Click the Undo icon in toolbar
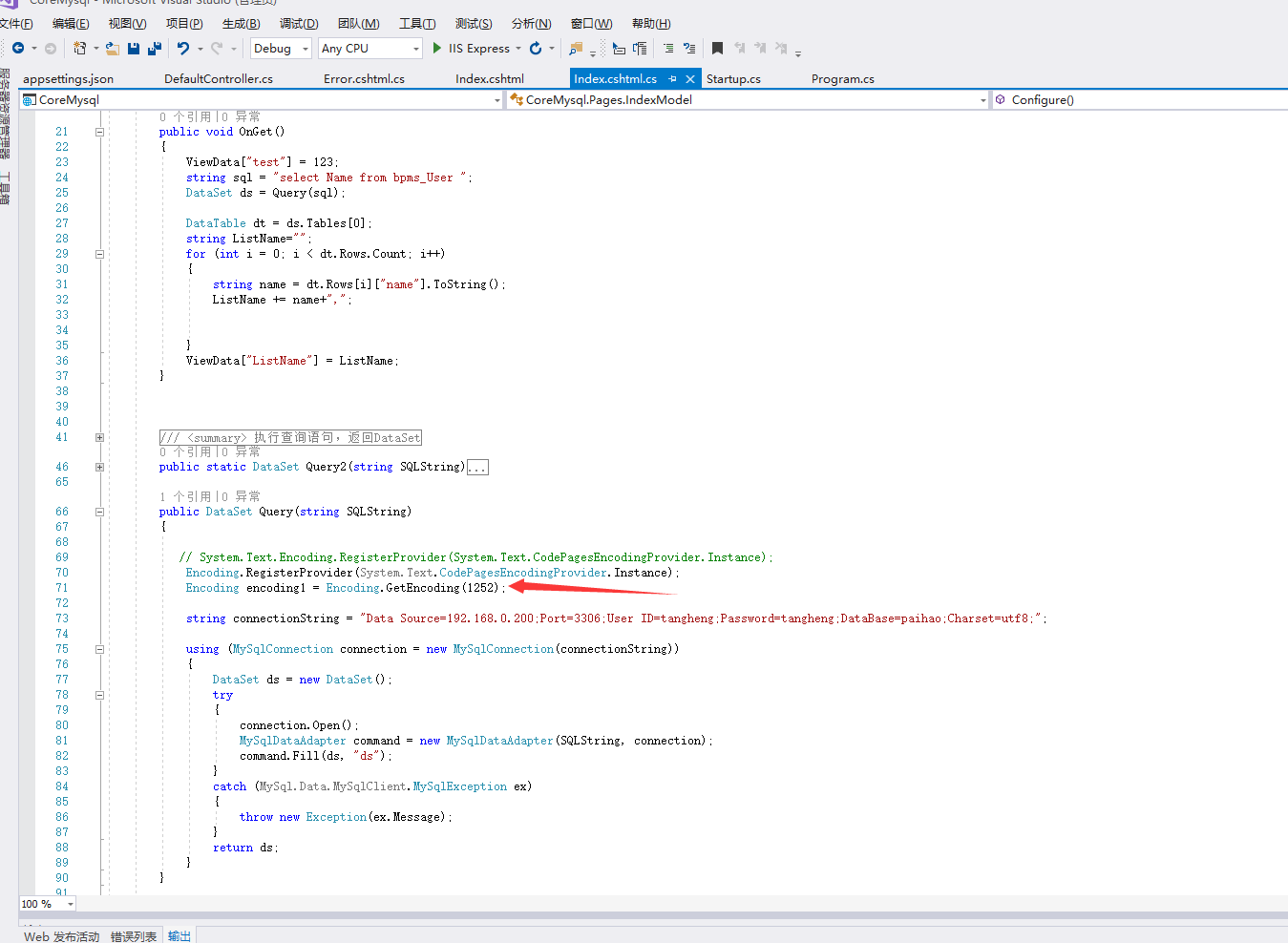This screenshot has width=1288, height=943. [183, 49]
